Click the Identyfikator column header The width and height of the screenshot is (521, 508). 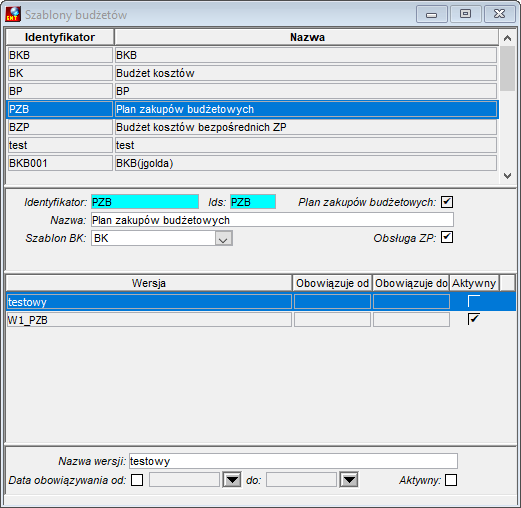click(60, 37)
